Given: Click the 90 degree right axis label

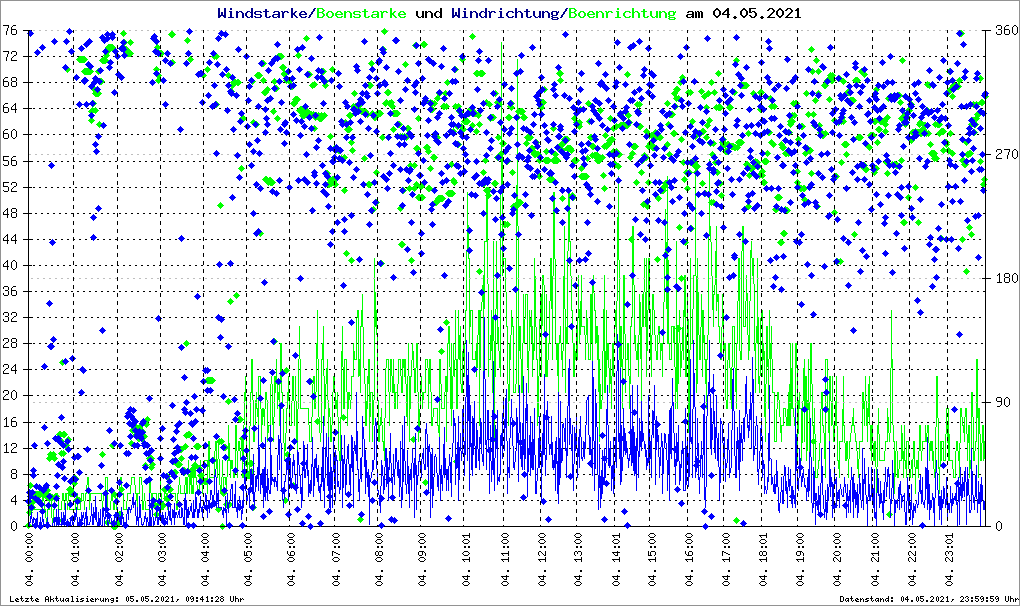Looking at the screenshot, I should (x=999, y=402).
